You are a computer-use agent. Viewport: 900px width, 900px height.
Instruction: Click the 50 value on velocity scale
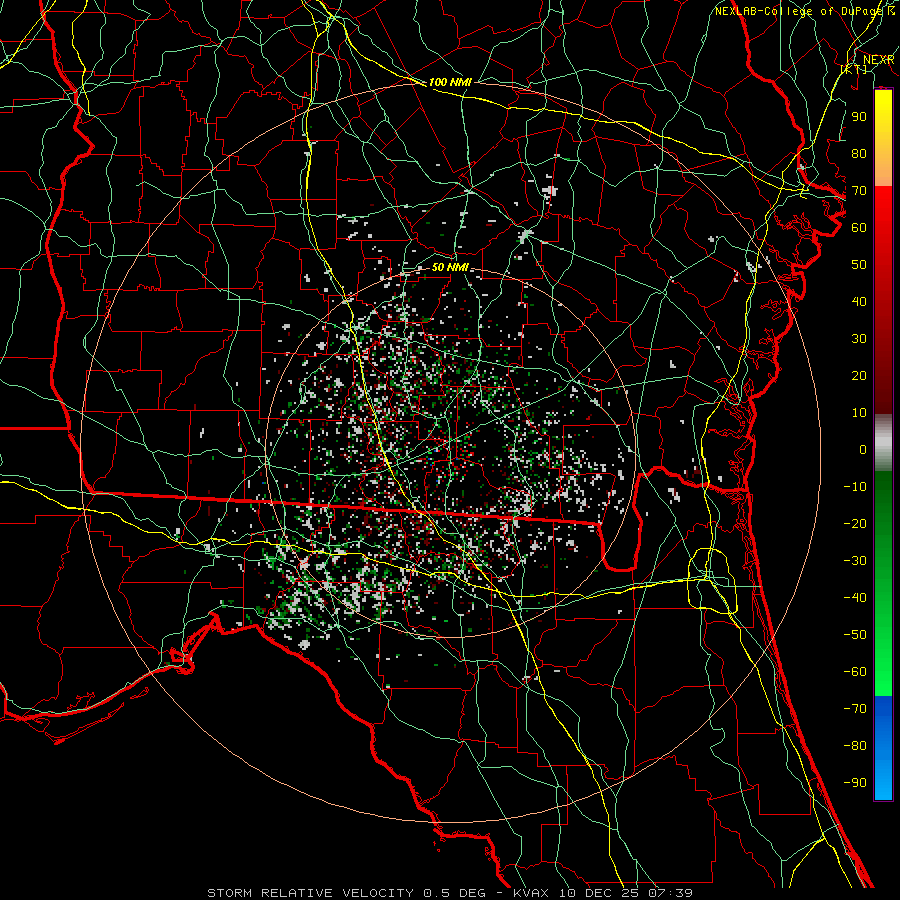click(x=859, y=265)
